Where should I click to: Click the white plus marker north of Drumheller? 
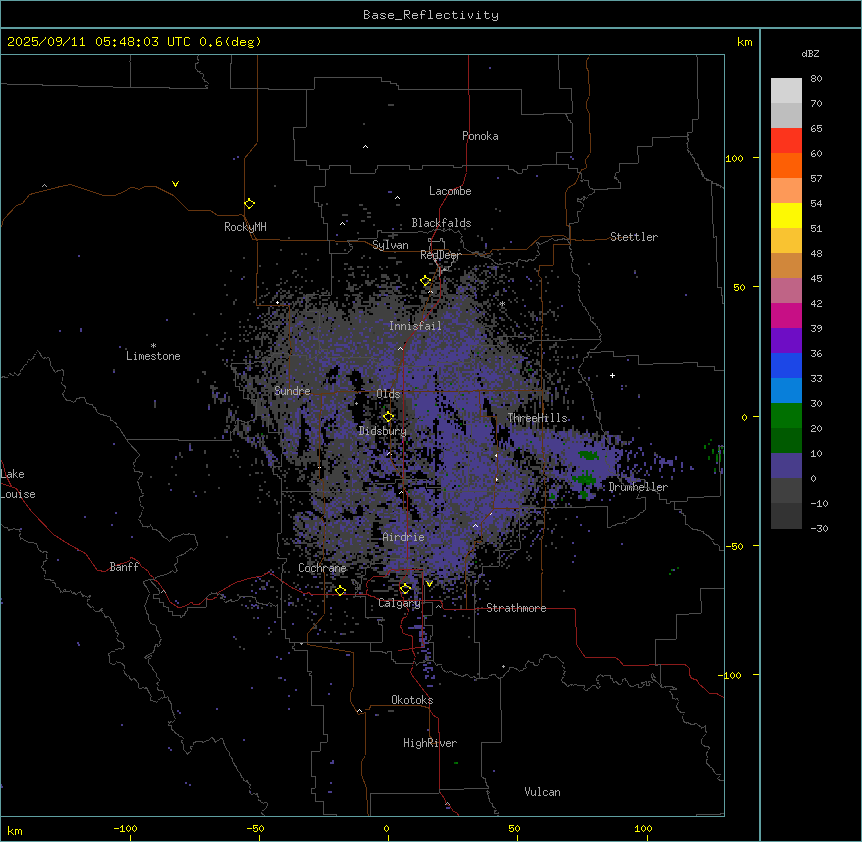tap(612, 375)
